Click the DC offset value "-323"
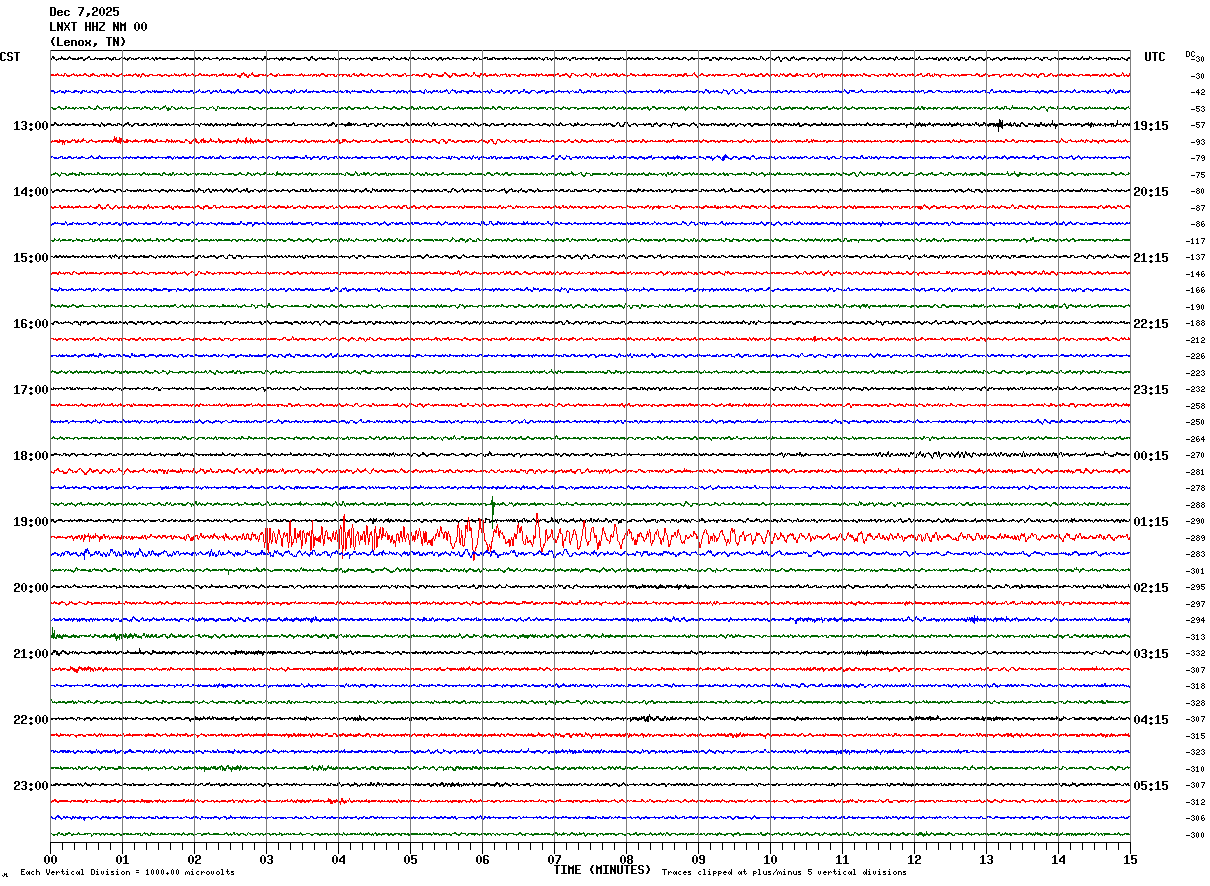Screen dimensions: 1210x886 [1195, 753]
